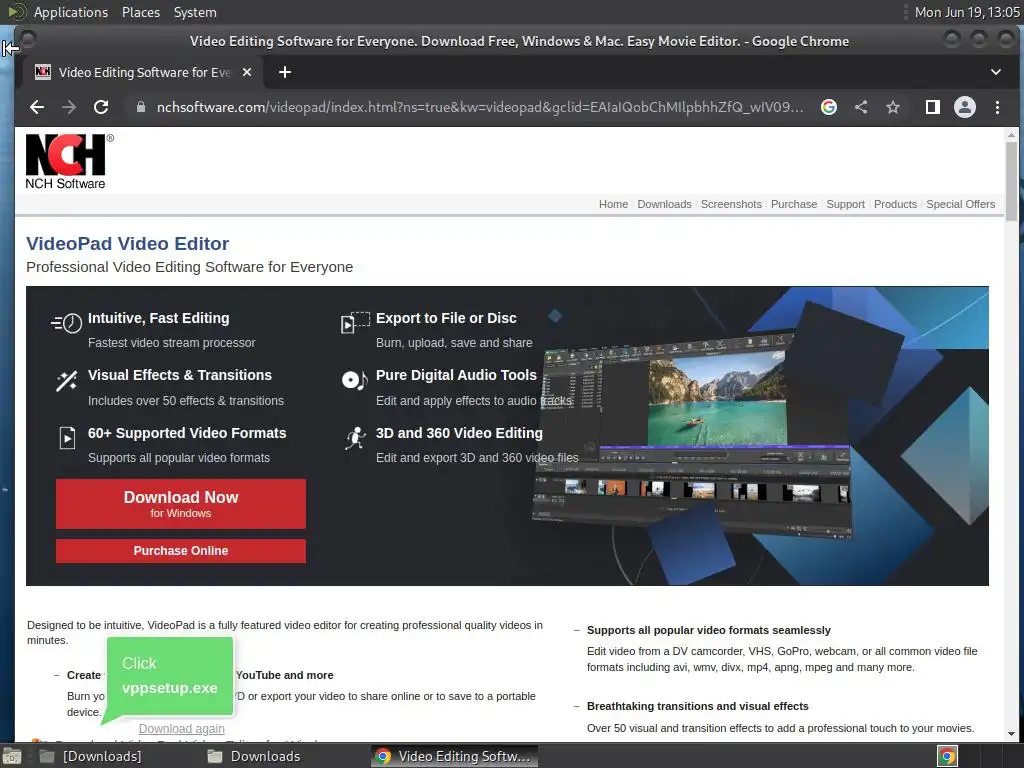
Task: Open a new tab with plus button
Action: tap(285, 72)
